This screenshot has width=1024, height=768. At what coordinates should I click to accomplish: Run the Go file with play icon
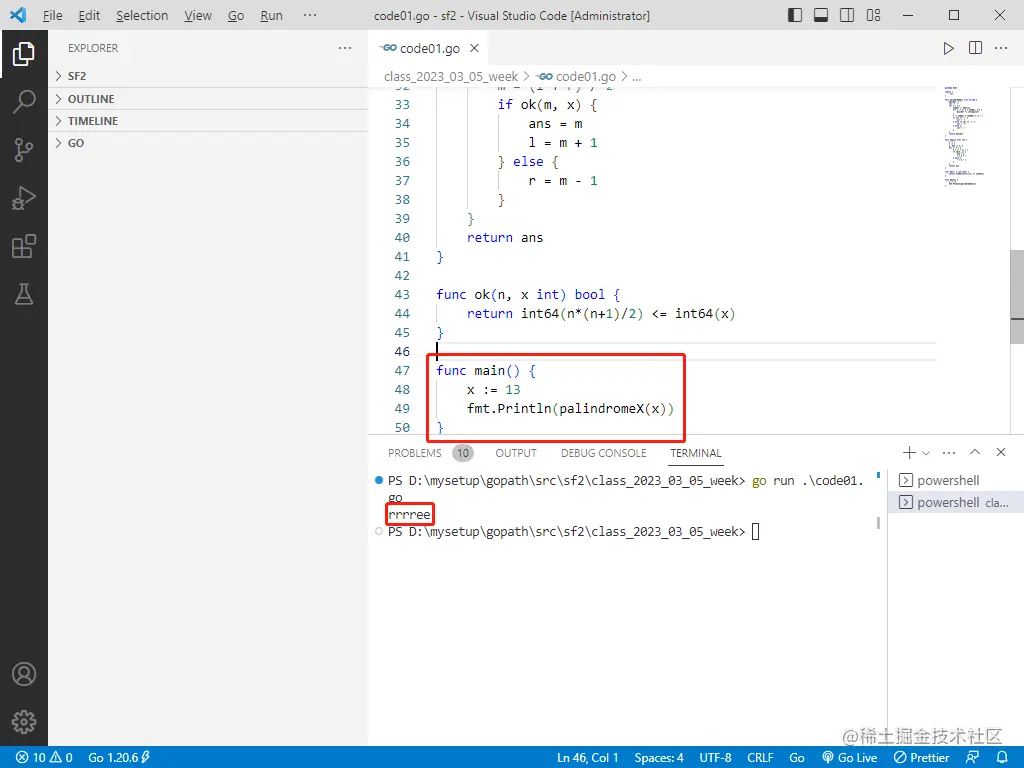[948, 48]
